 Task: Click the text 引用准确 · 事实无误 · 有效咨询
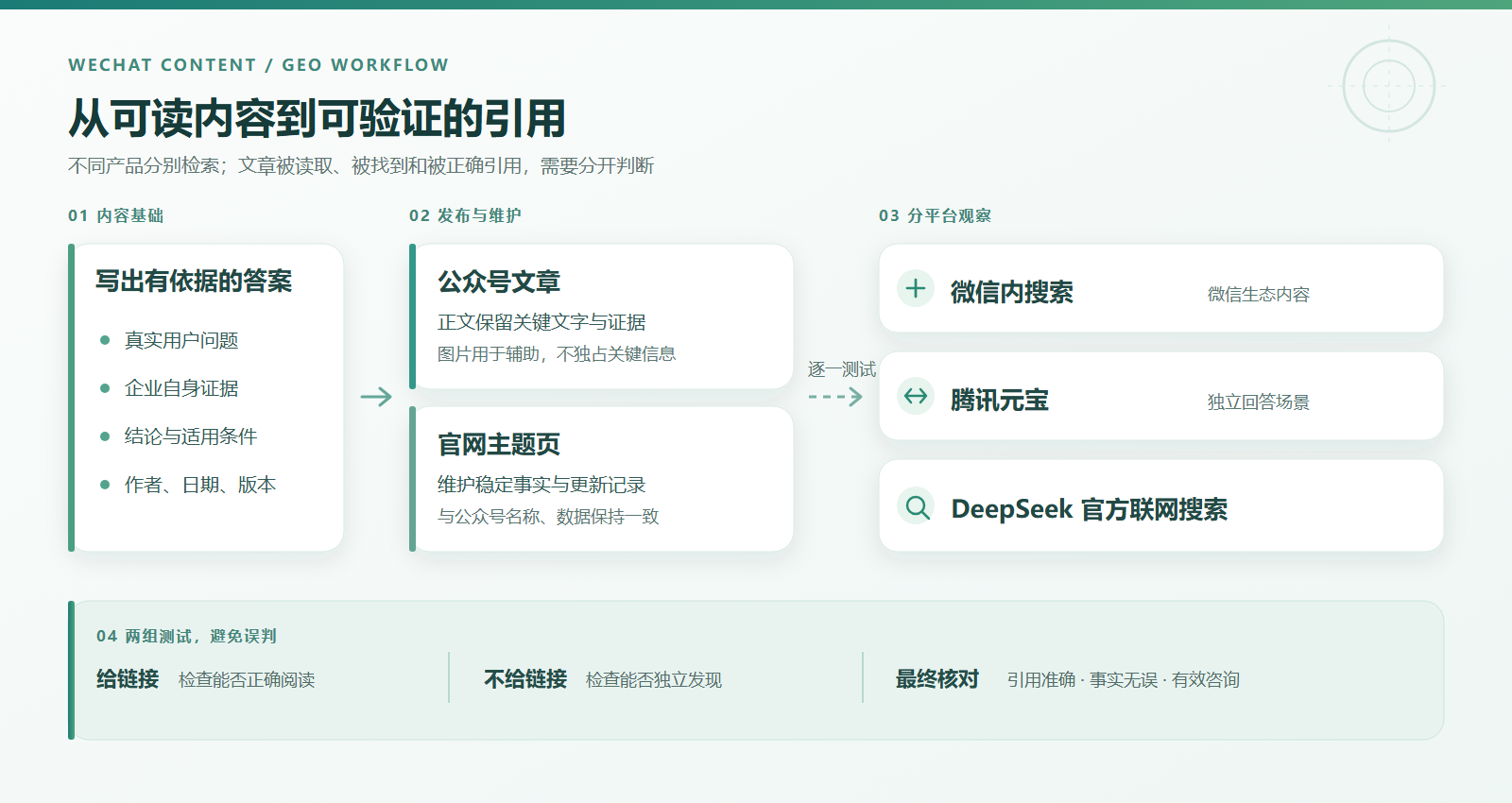(x=1124, y=680)
